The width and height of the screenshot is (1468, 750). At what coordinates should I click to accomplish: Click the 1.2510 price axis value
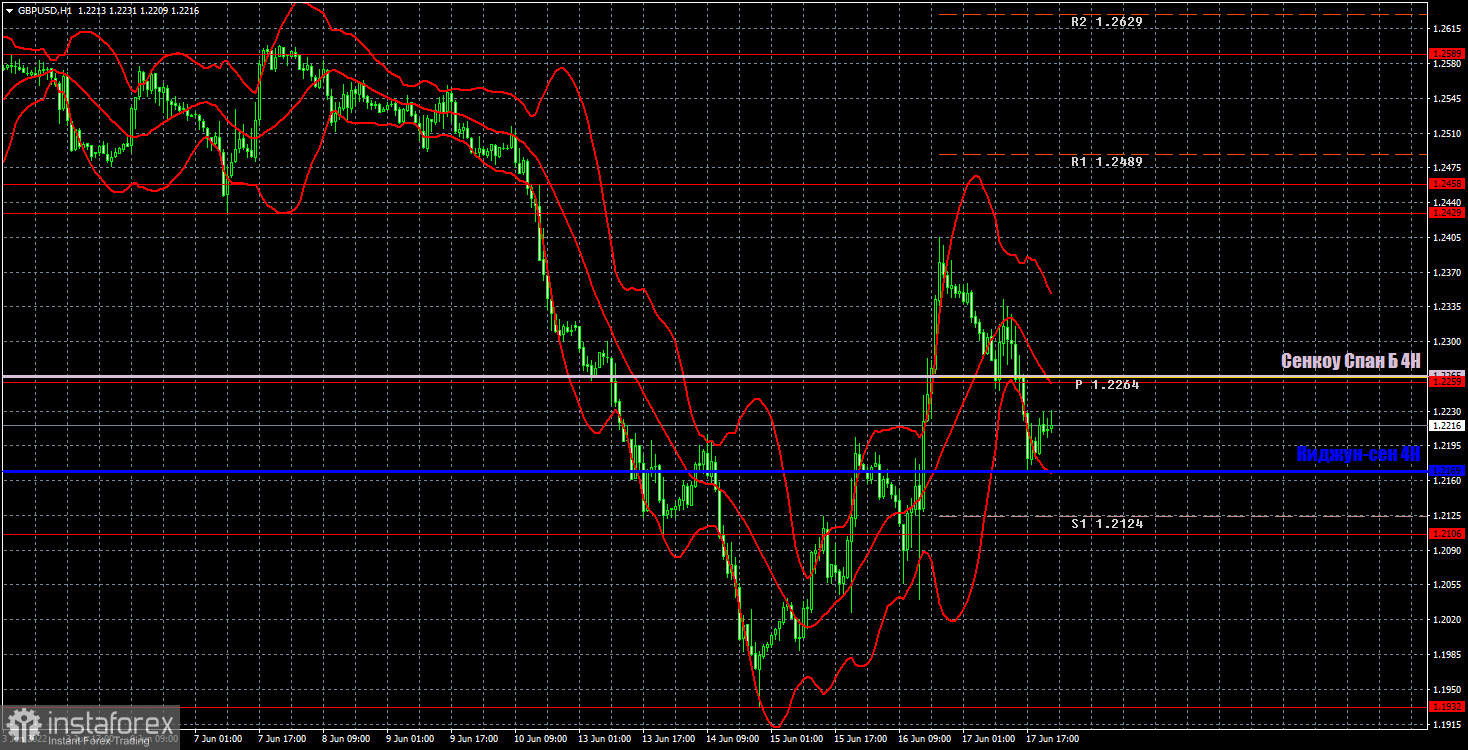pos(1447,133)
